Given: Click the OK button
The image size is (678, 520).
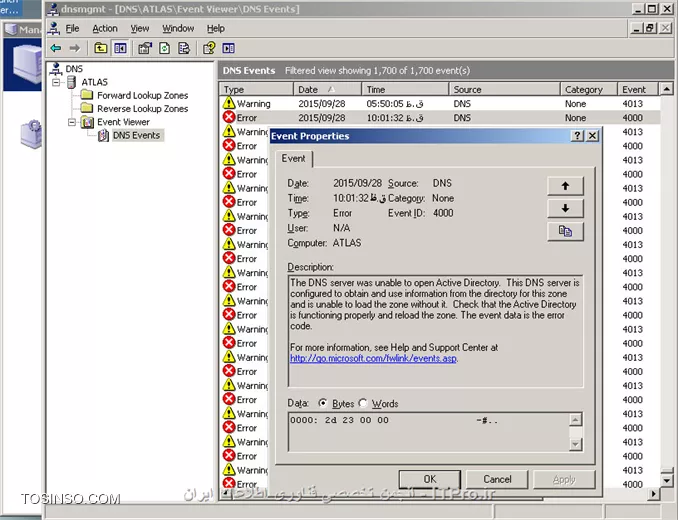Looking at the screenshot, I should tap(430, 479).
